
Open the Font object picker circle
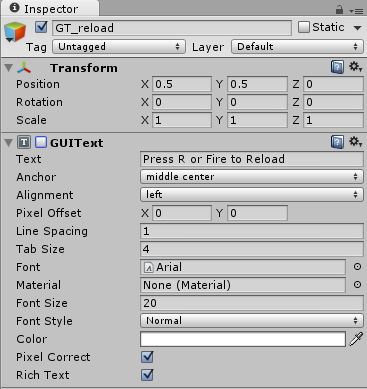357,267
